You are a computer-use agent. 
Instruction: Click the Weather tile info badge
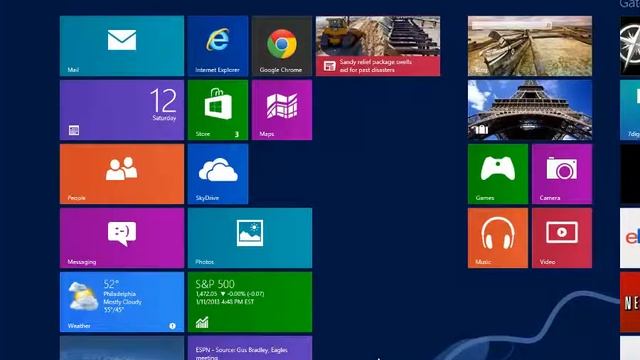click(x=172, y=326)
